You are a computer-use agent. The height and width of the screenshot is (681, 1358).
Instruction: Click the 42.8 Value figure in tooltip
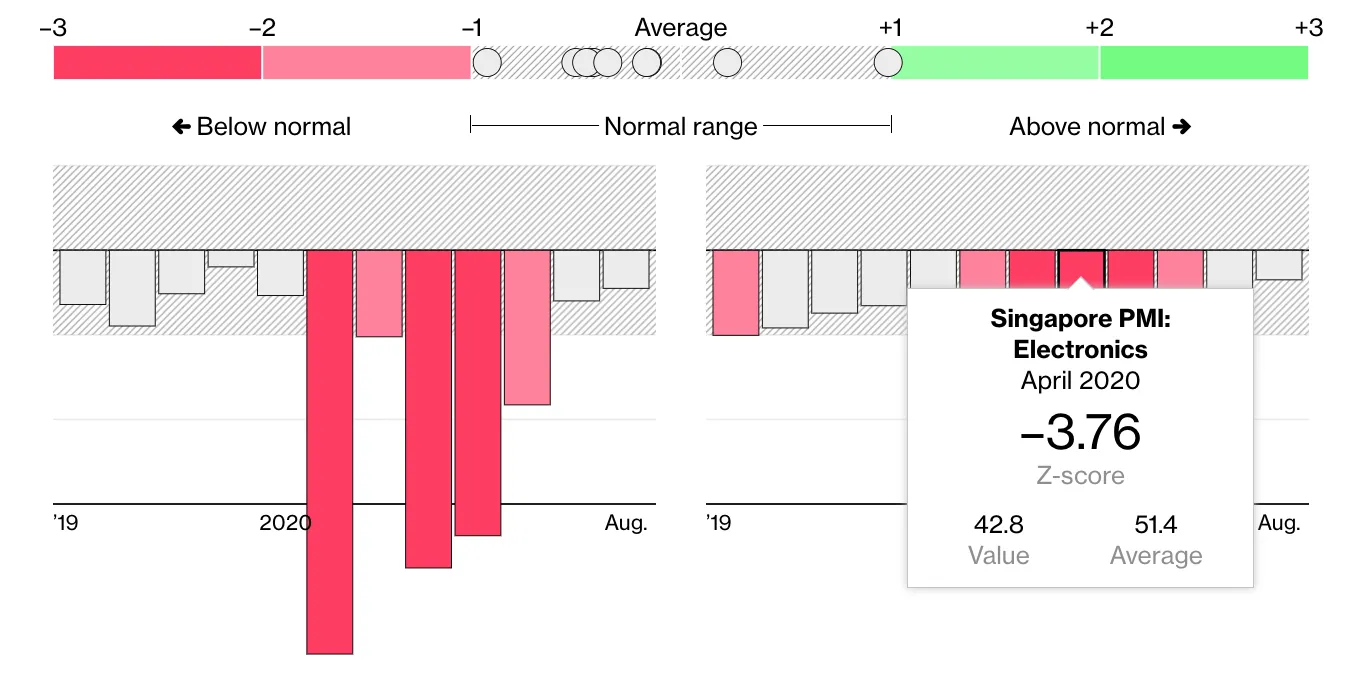[x=998, y=524]
